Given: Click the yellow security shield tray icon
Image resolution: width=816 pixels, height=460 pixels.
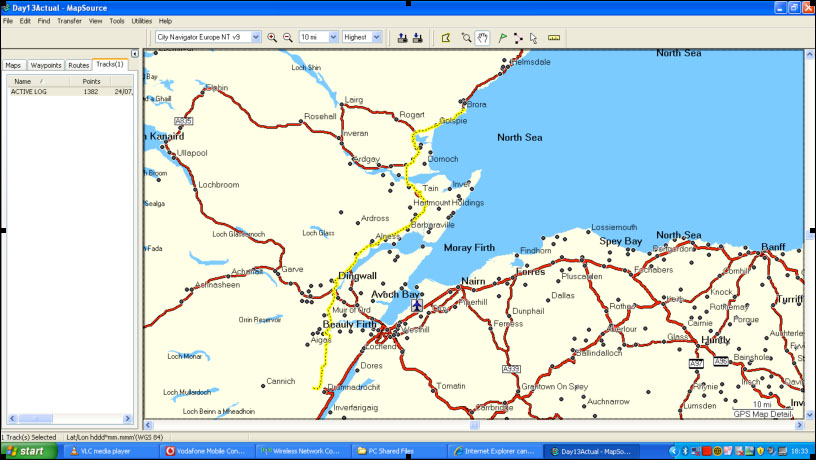Looking at the screenshot, I should (760, 451).
